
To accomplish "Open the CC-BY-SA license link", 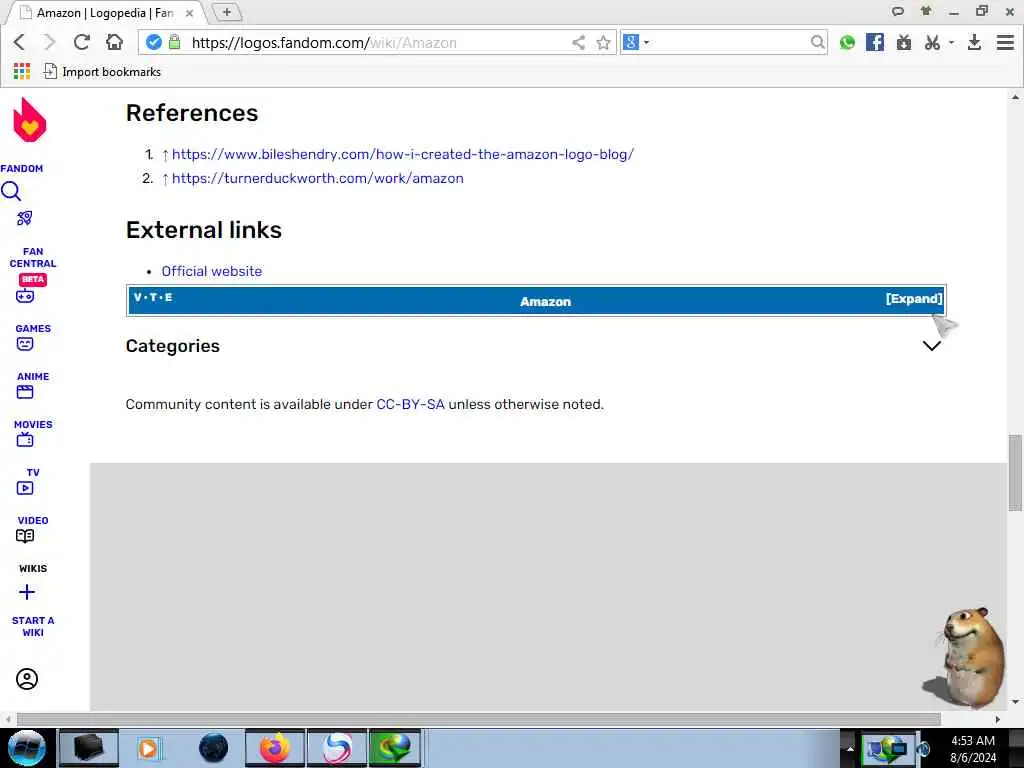I will (x=410, y=404).
